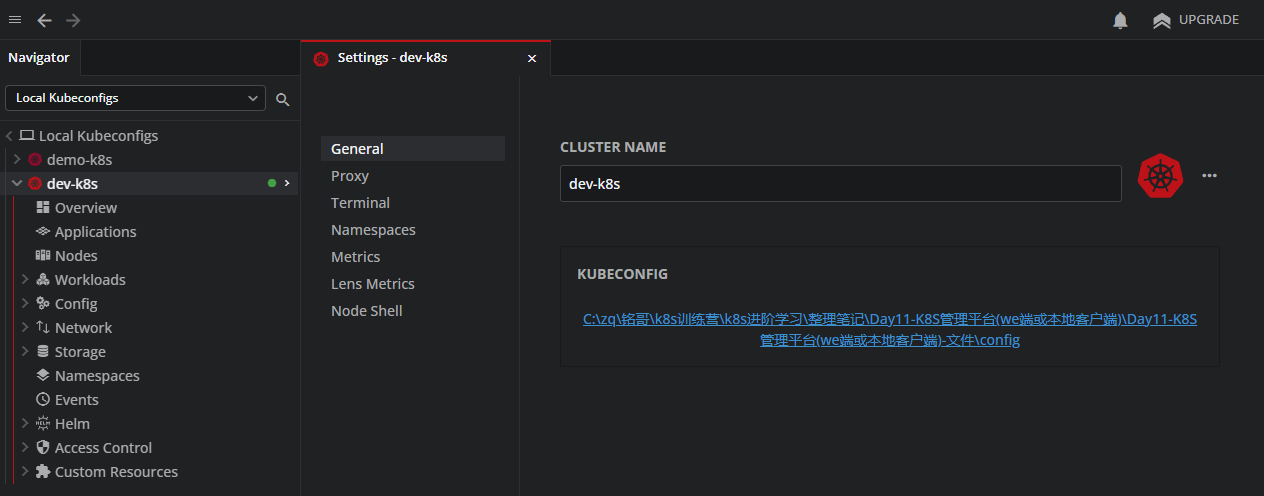This screenshot has height=496, width=1264.
Task: Open the cluster icon three-dots menu
Action: (1209, 176)
